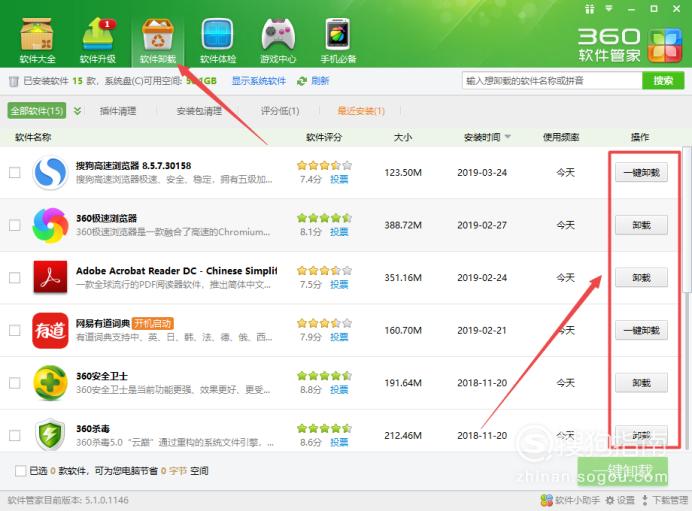Click 卸载 for 360极速浏览器

[x=641, y=225]
